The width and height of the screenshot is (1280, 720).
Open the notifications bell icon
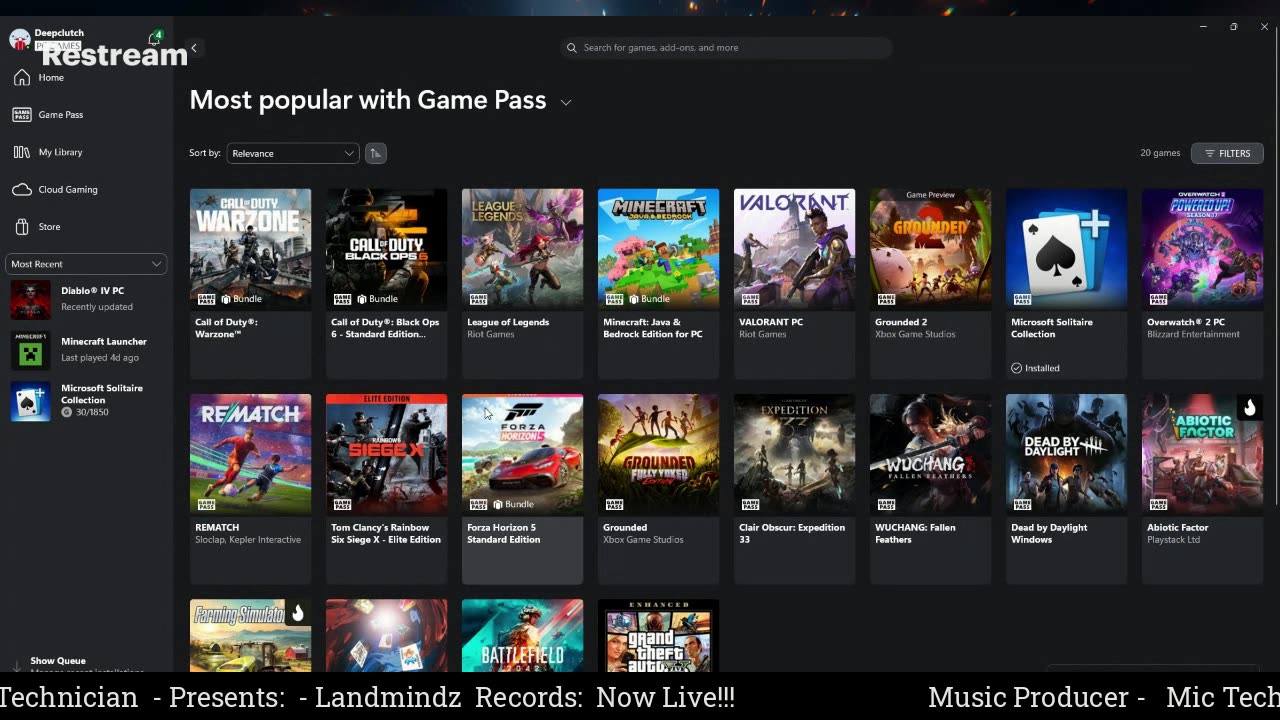154,39
